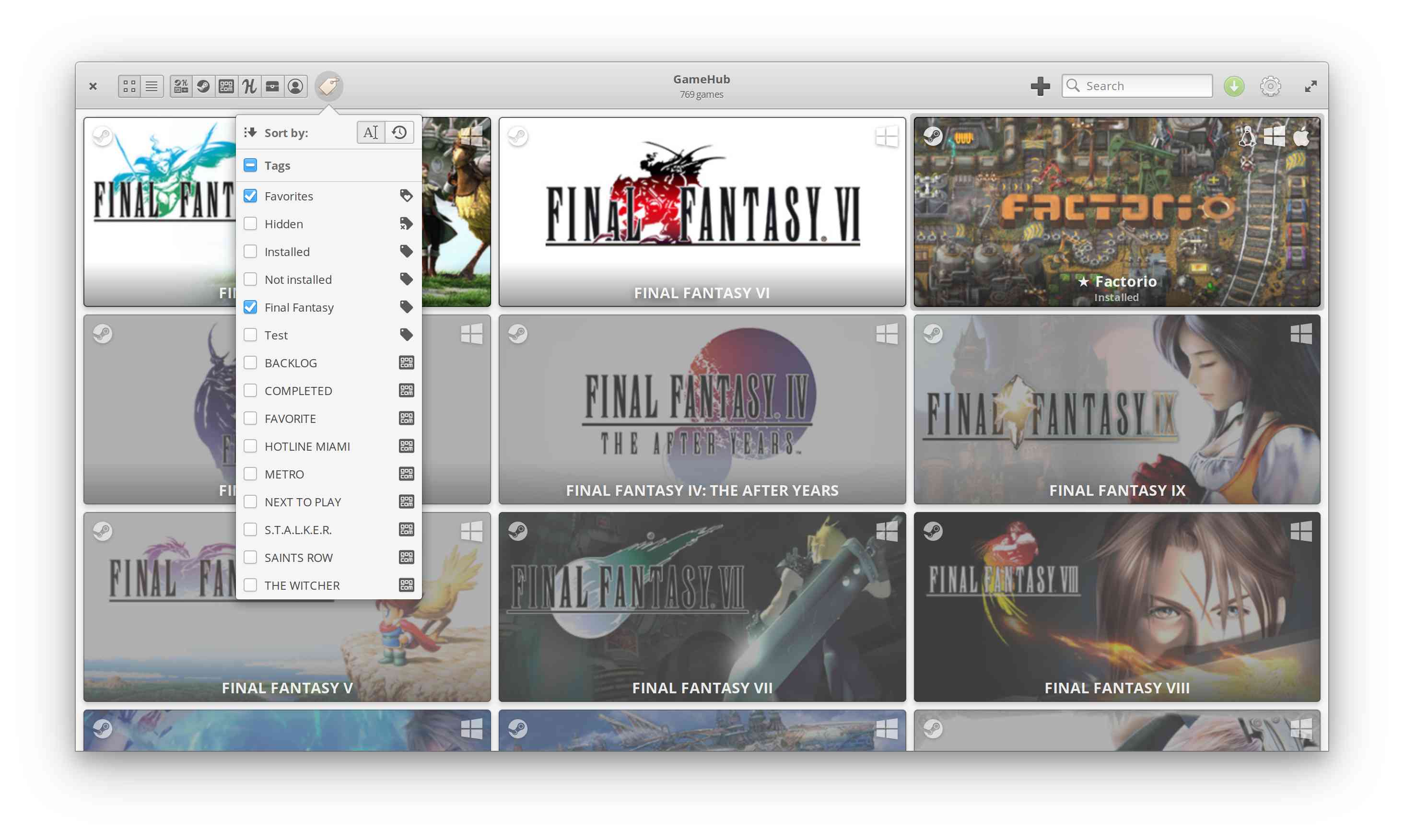
Task: Sort games alphabetically by name
Action: click(x=370, y=132)
